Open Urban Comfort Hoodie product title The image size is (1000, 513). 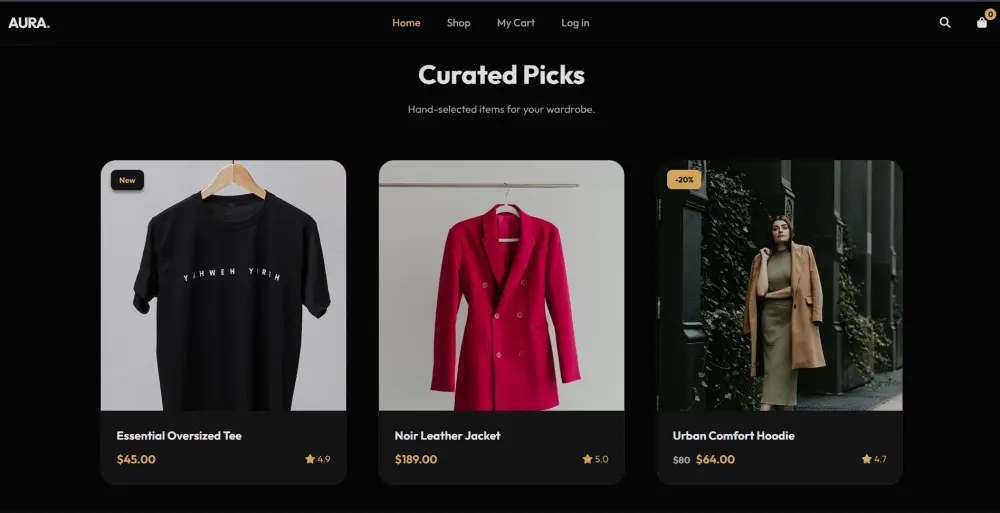point(733,436)
